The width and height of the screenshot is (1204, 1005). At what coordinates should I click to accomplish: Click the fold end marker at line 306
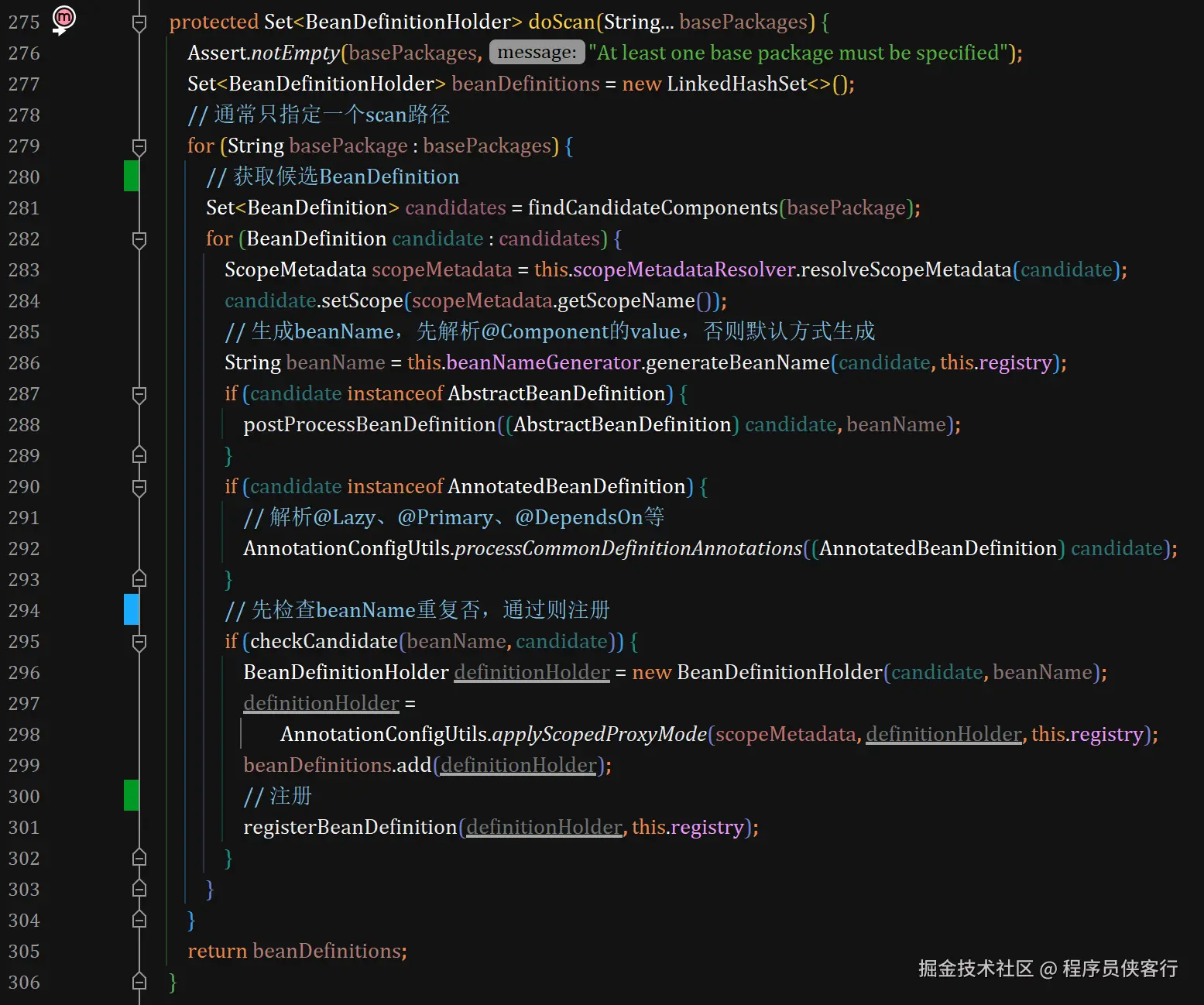pos(139,981)
